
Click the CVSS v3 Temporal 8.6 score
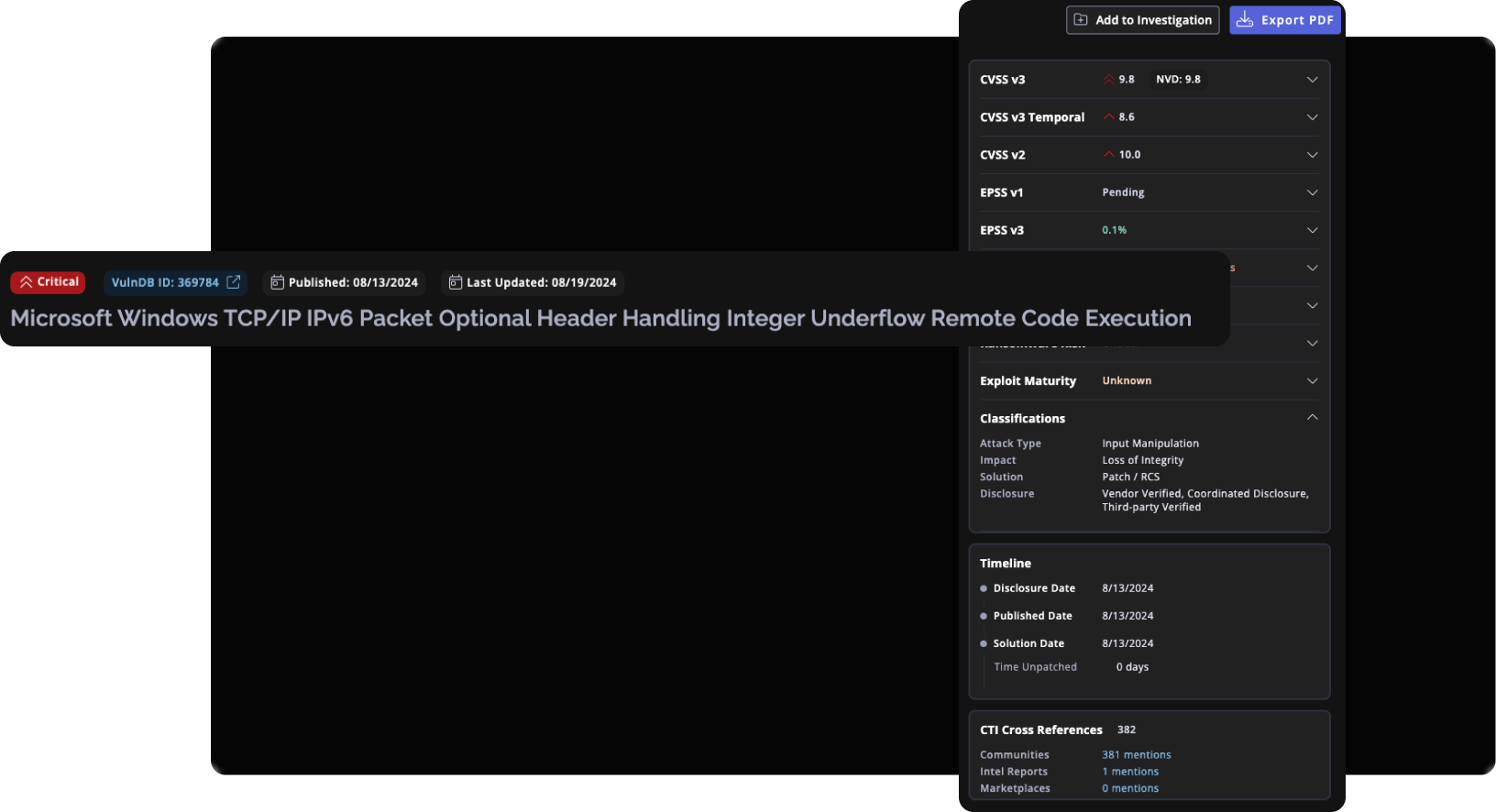[1127, 117]
